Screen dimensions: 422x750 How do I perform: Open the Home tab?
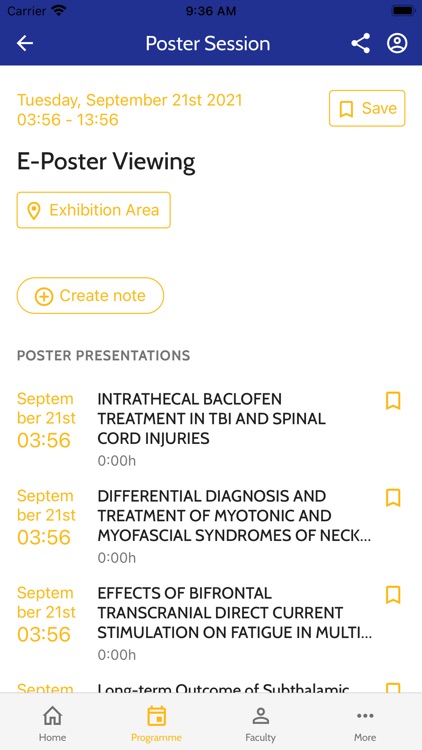coord(53,723)
